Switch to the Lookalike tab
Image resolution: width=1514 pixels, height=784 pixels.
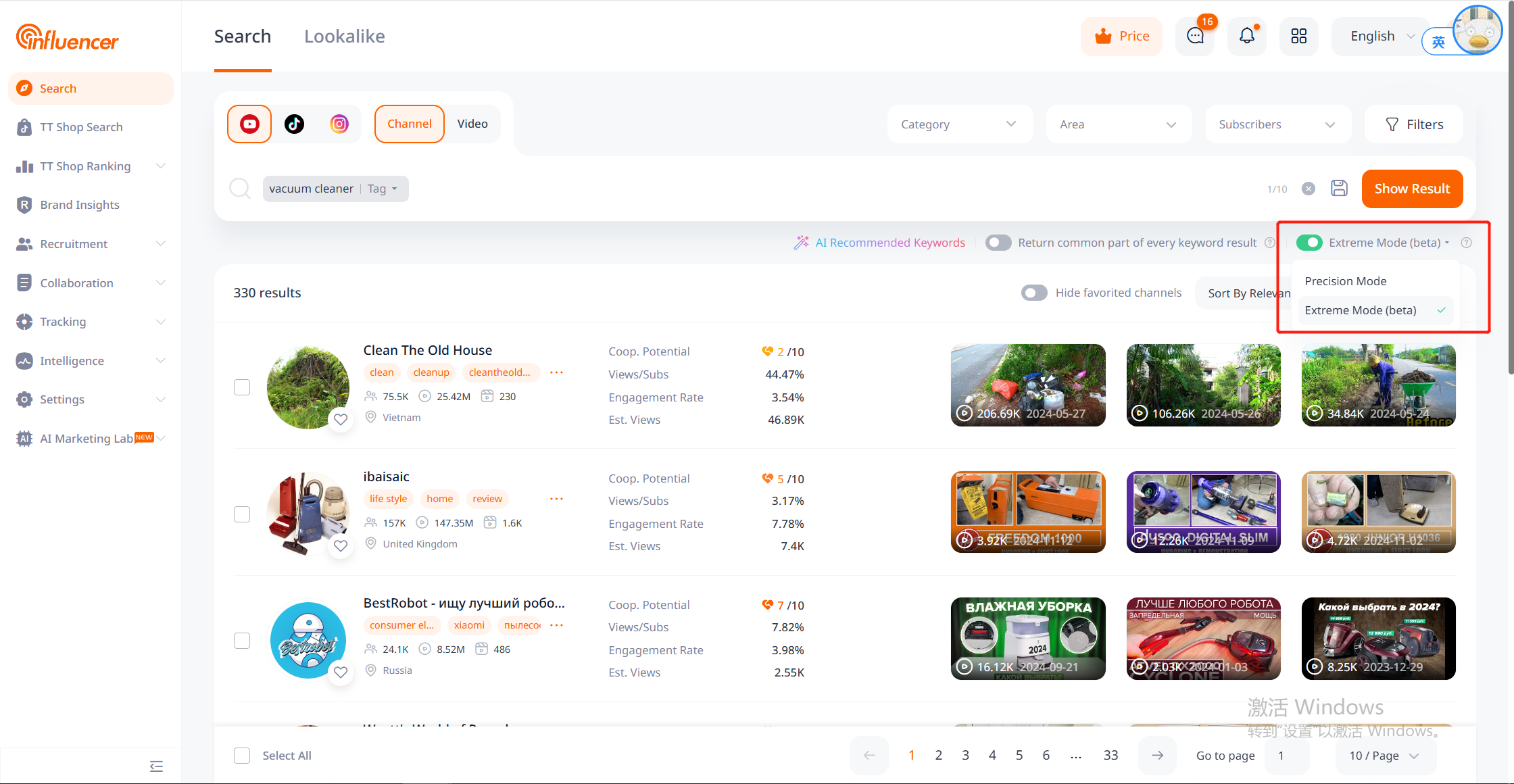(x=344, y=36)
